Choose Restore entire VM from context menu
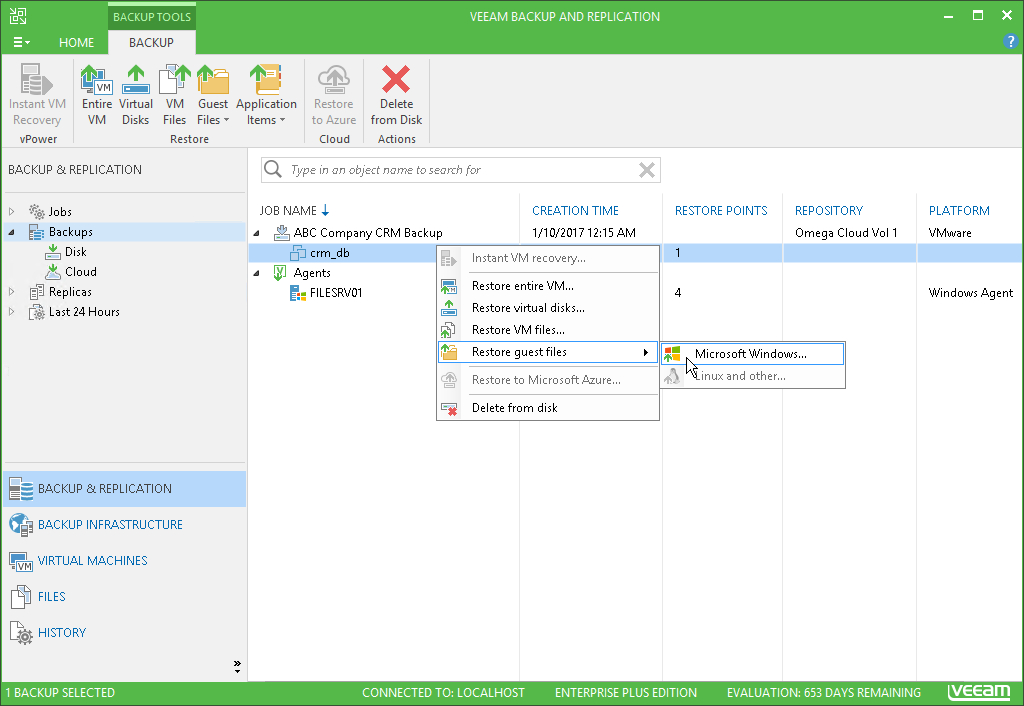Viewport: 1024px width, 706px height. tap(547, 286)
